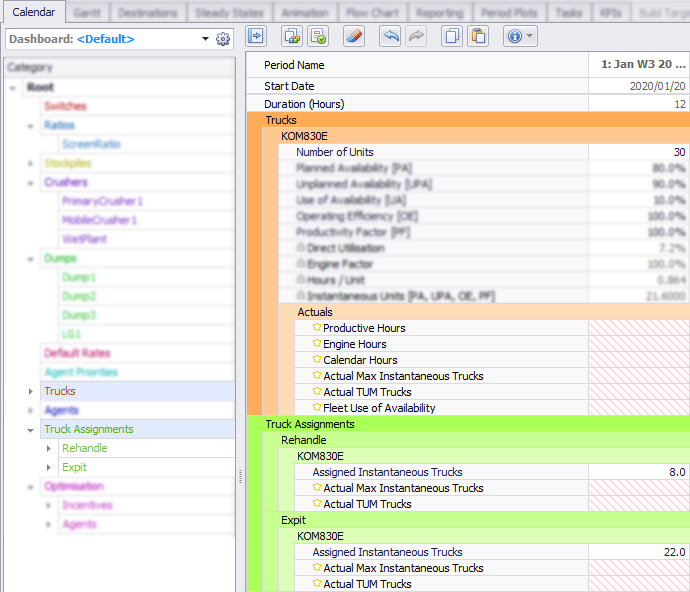
Task: Click Rehandle Assigned Instantaneous Trucks value 8.0
Action: (638, 472)
